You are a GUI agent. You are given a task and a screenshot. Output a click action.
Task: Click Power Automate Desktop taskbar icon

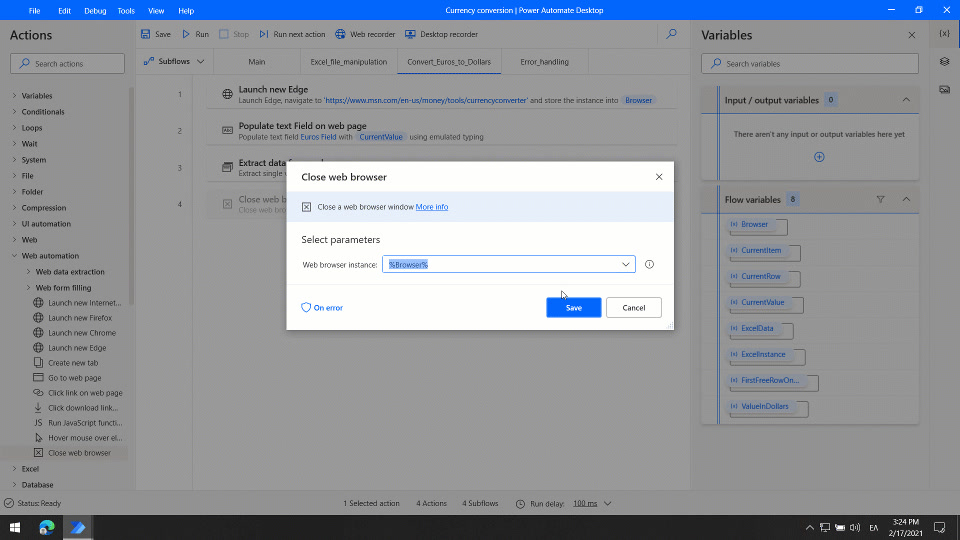[78, 528]
